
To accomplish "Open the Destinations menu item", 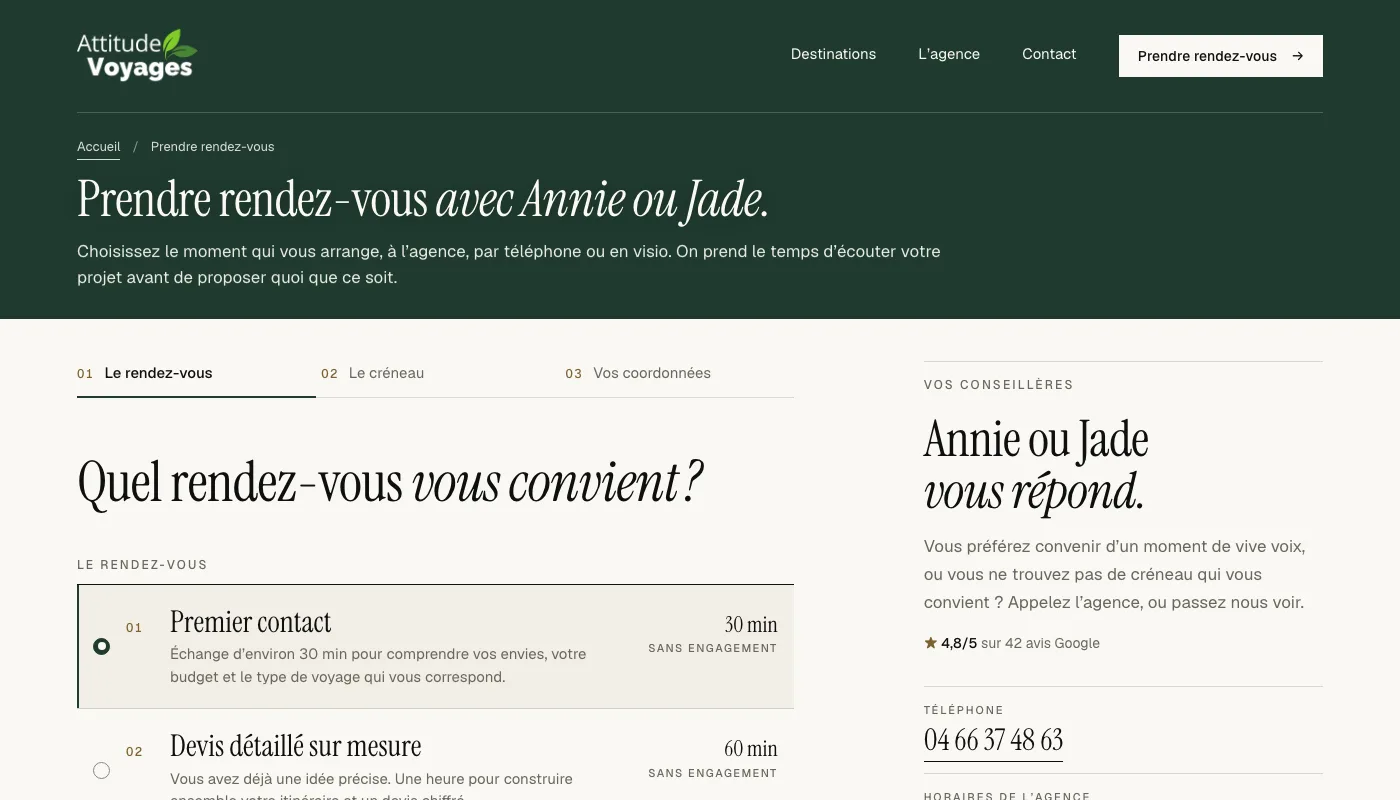I will 833,54.
